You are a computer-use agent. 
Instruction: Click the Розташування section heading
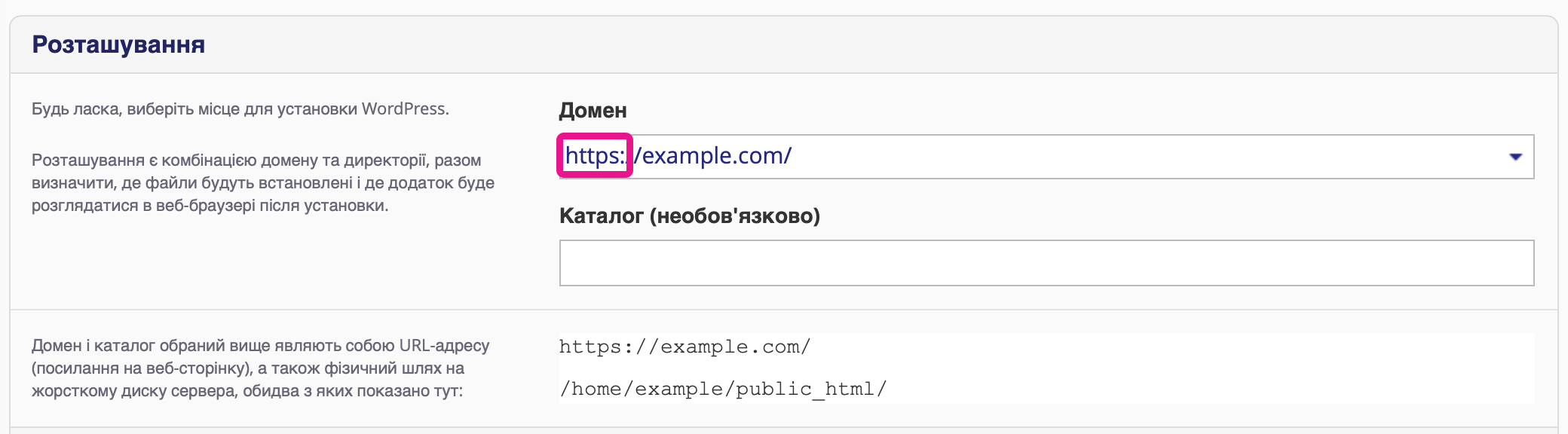[118, 44]
